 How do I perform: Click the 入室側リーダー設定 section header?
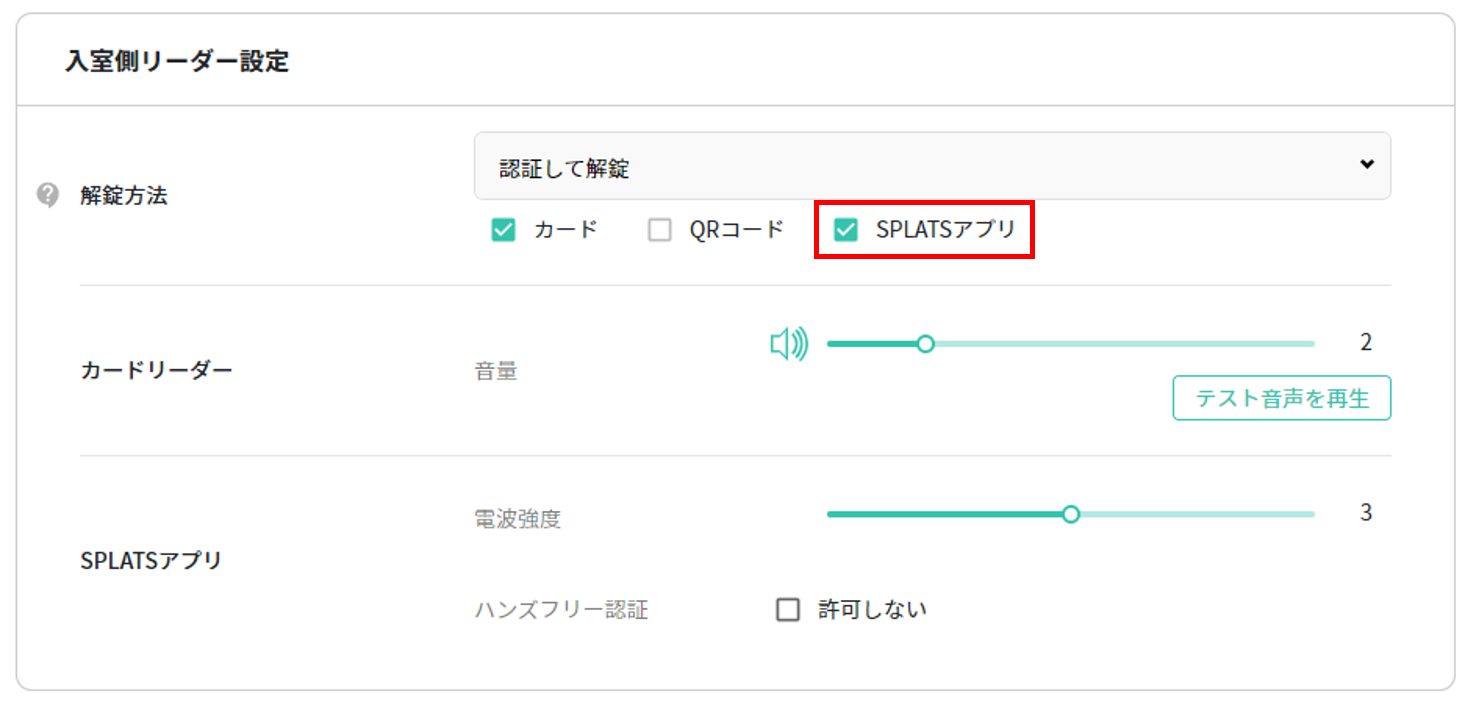pos(177,62)
